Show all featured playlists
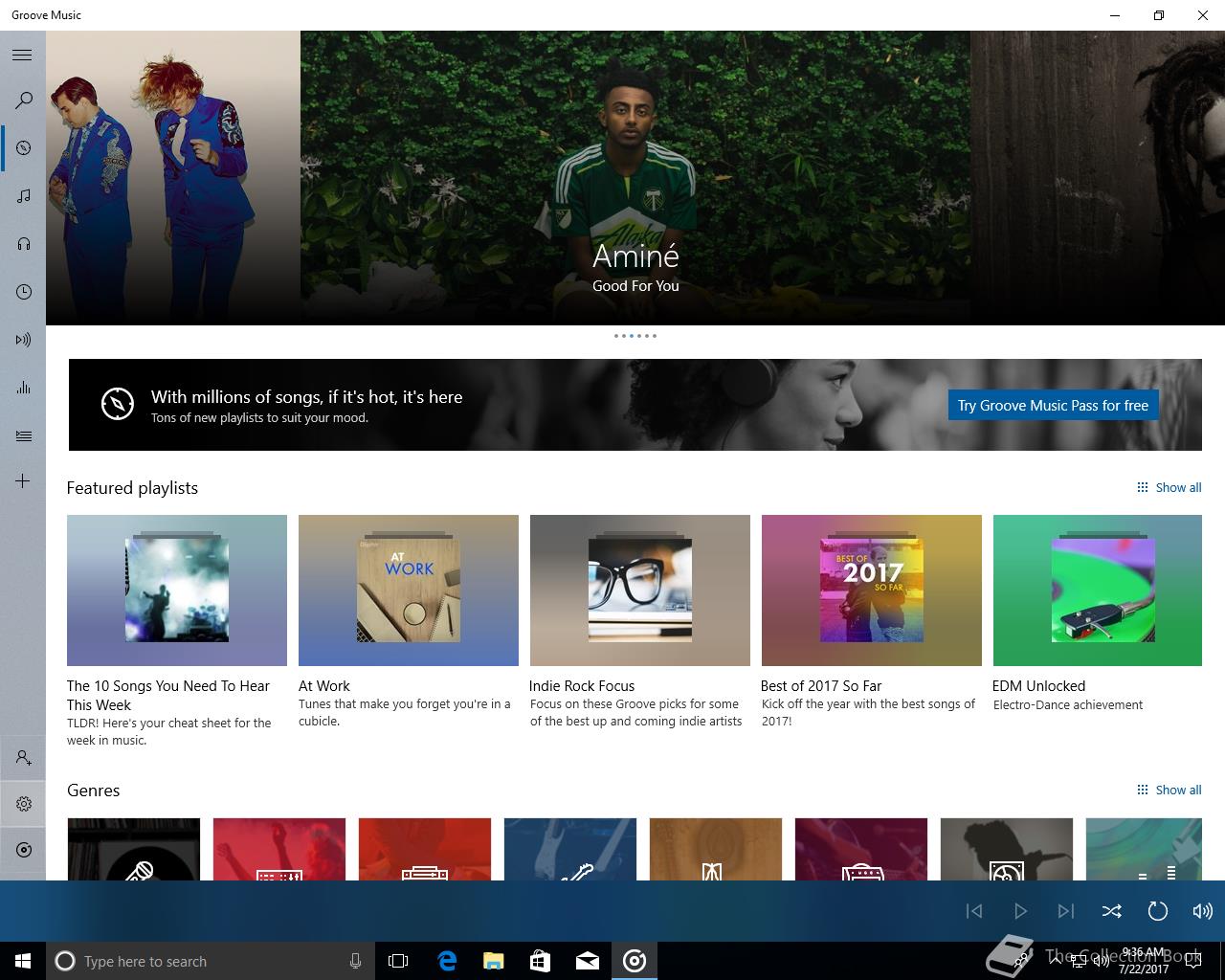This screenshot has height=980, width=1225. tap(1169, 487)
